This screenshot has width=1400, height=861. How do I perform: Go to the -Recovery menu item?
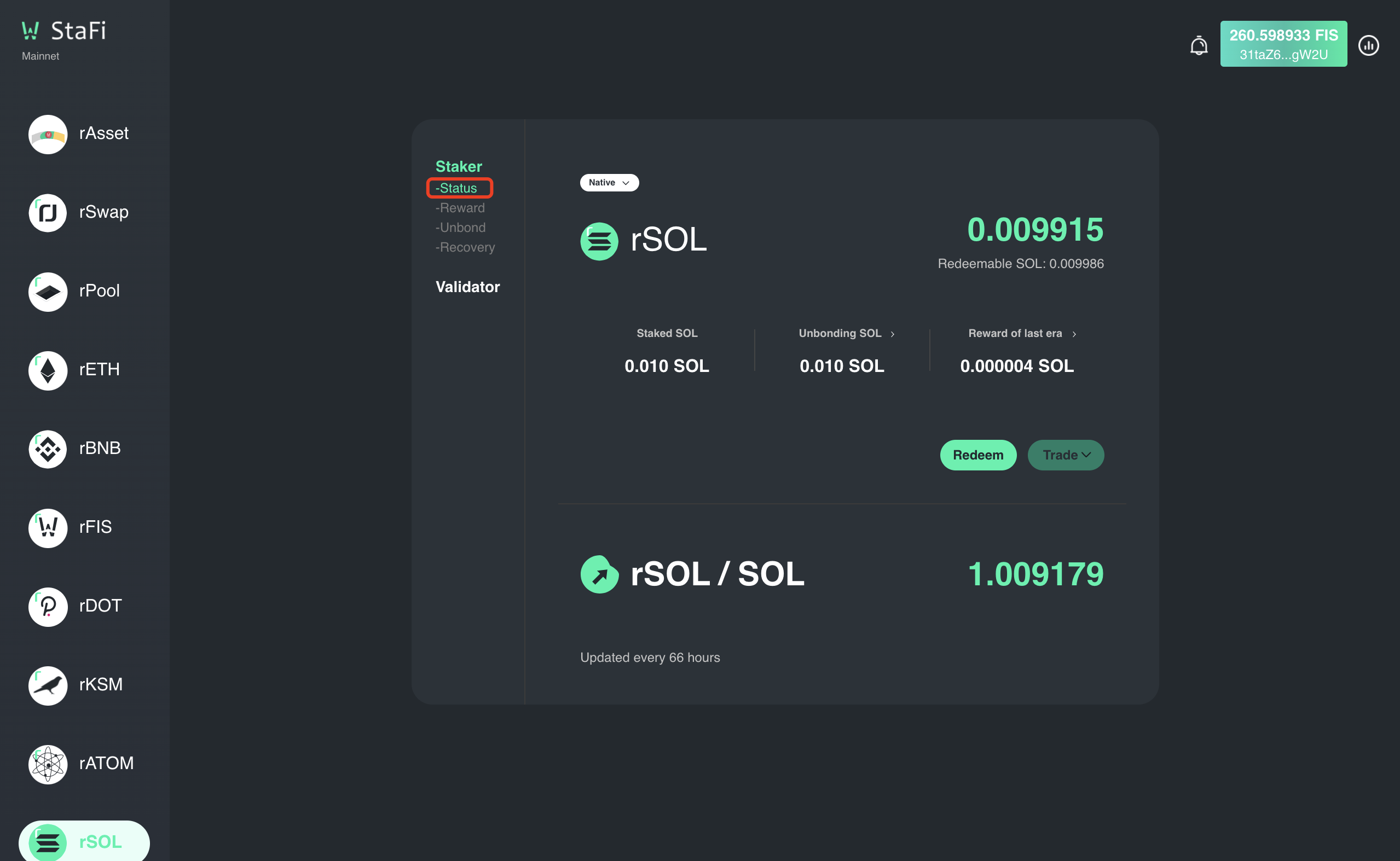tap(465, 247)
